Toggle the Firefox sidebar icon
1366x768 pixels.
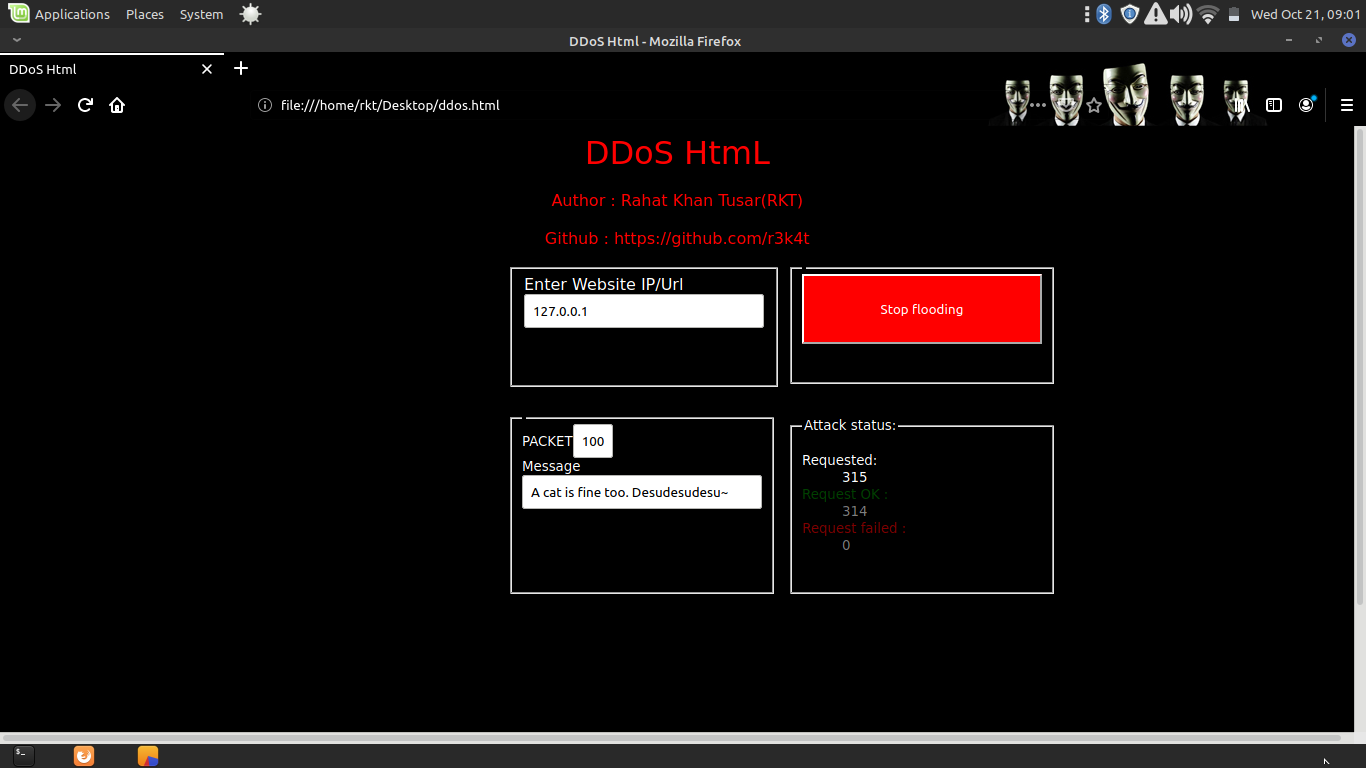tap(1273, 104)
